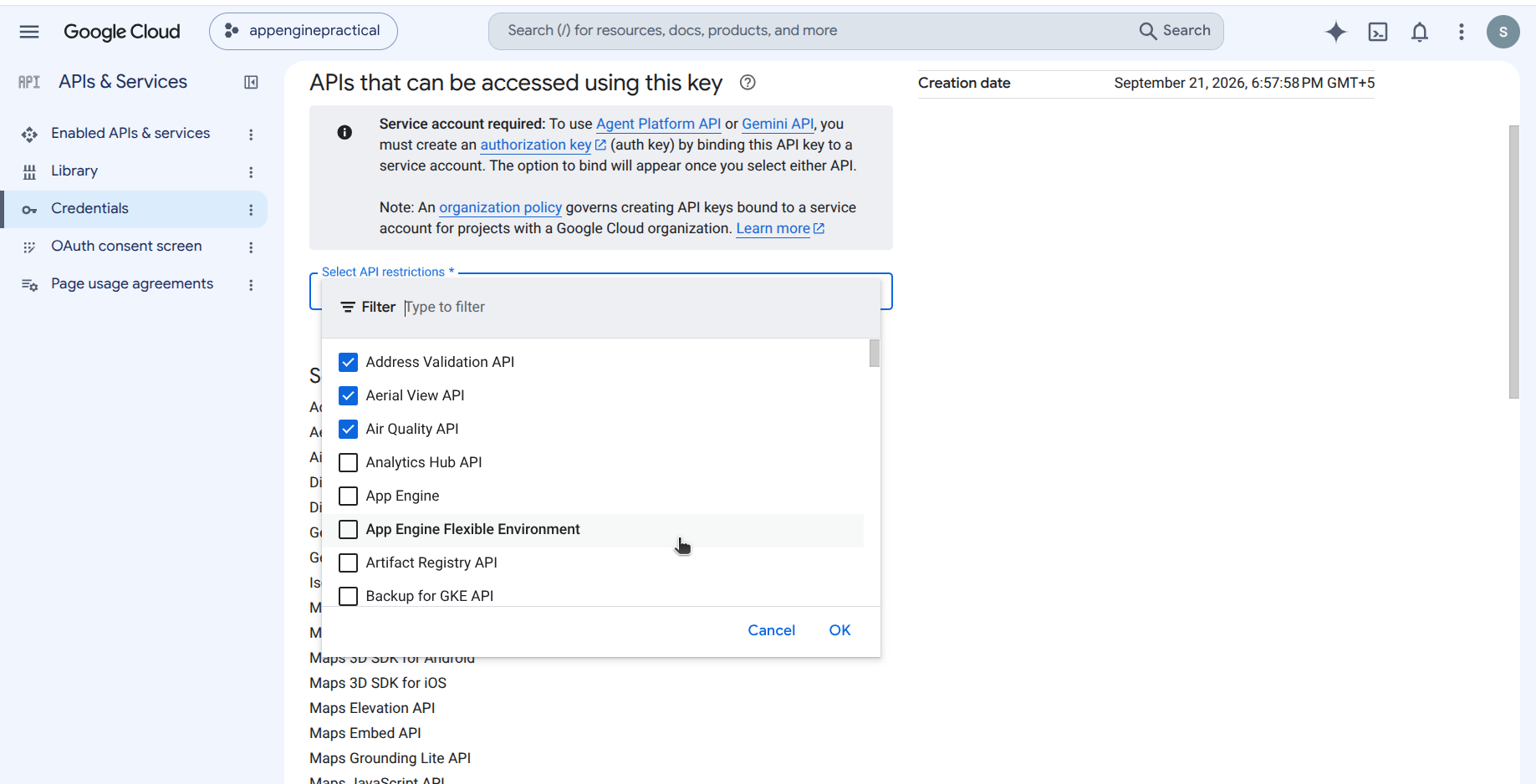This screenshot has height=784, width=1536.
Task: Open more options for Page usage agreements
Action: click(251, 284)
